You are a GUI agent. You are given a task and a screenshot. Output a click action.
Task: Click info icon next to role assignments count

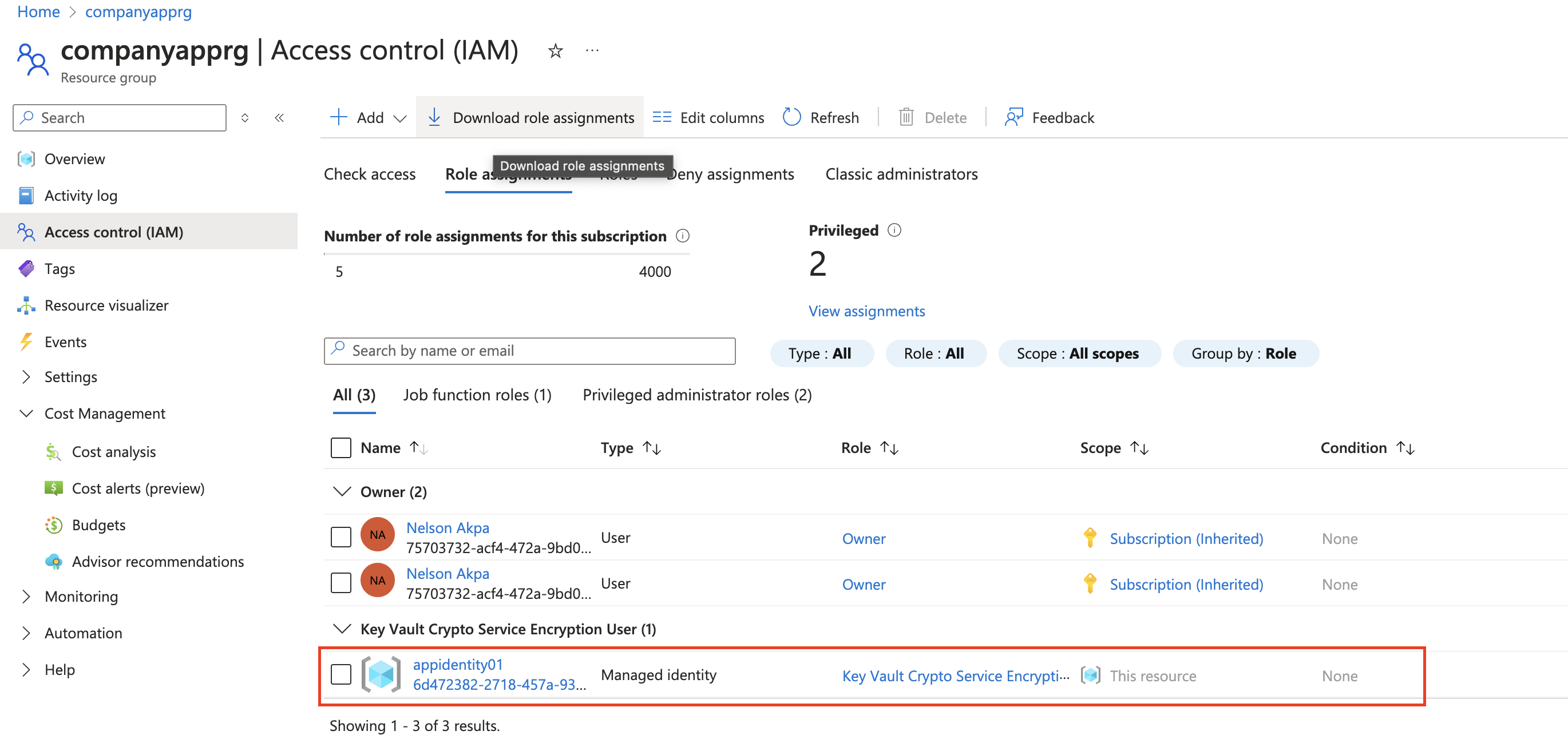tap(682, 236)
